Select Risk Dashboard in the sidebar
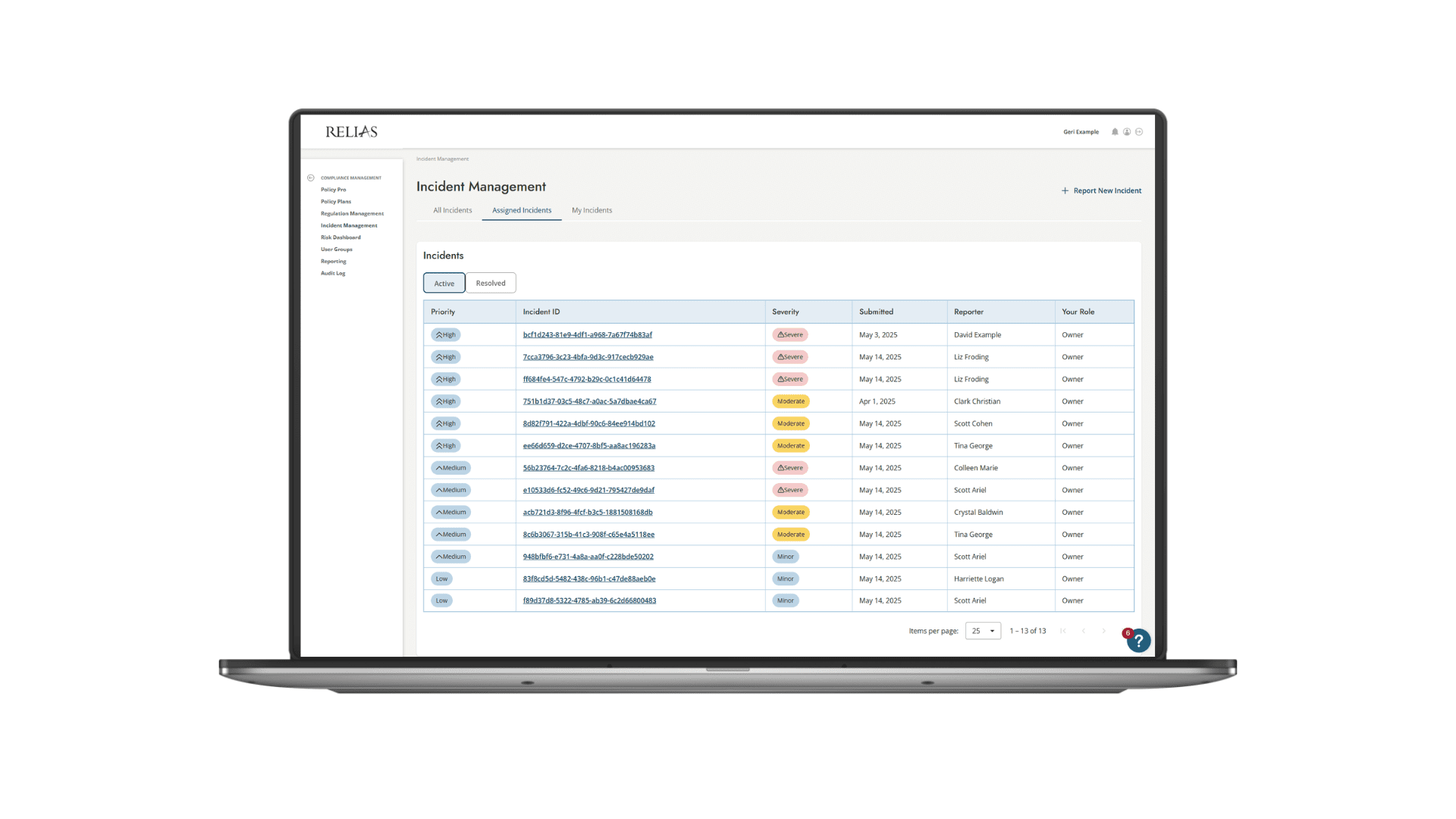Screen dimensions: 1456x819 (x=340, y=237)
